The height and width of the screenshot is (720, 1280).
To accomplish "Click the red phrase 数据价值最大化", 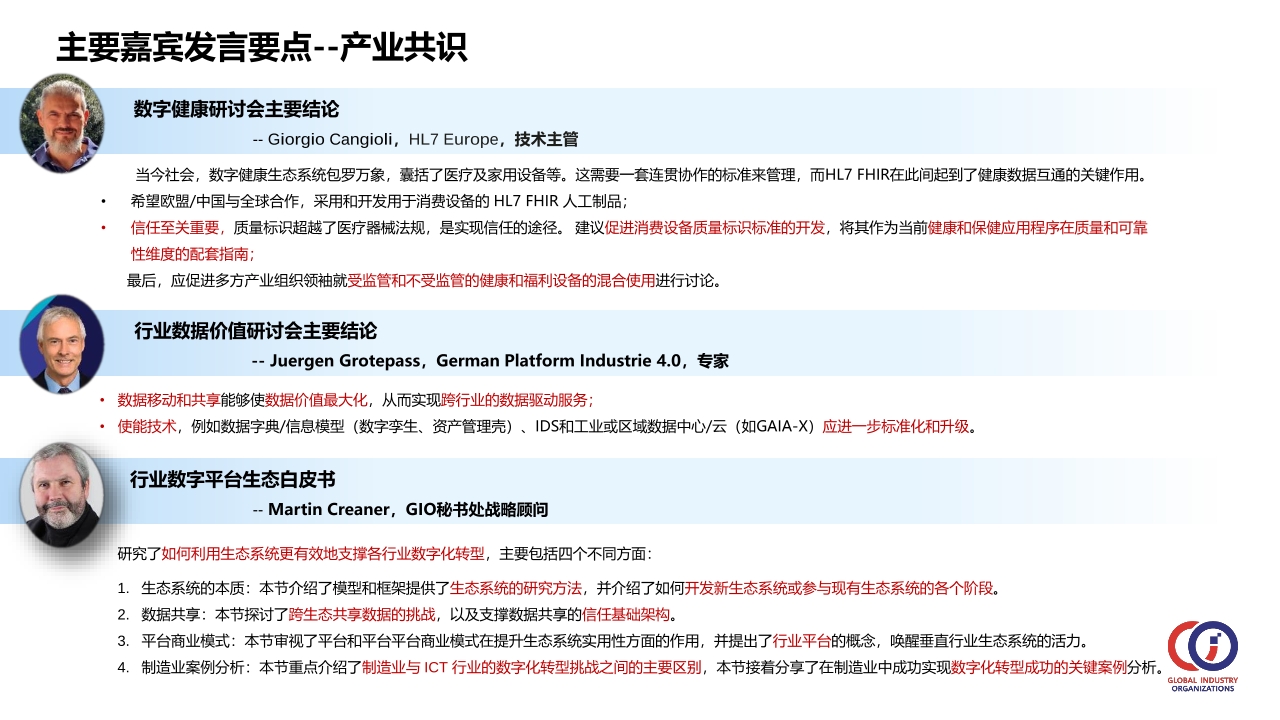I will coord(316,400).
